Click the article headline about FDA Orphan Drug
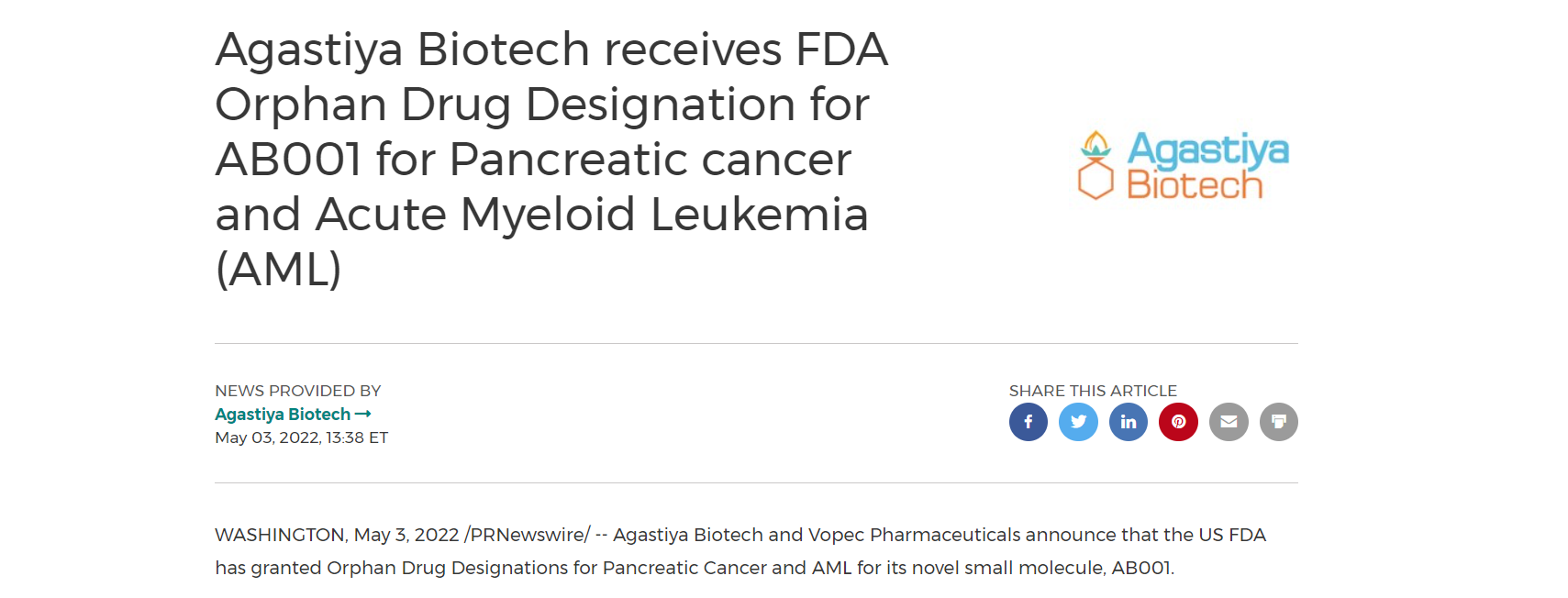The height and width of the screenshot is (598, 1568). [551, 159]
